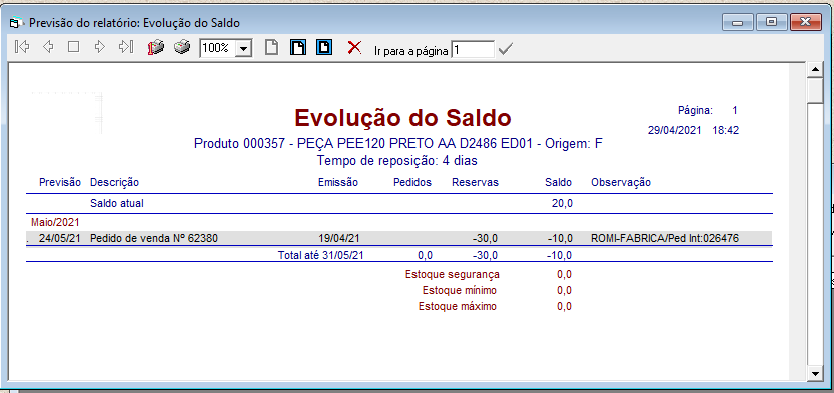
Task: Select the black-framed page fit icon
Action: 298,47
